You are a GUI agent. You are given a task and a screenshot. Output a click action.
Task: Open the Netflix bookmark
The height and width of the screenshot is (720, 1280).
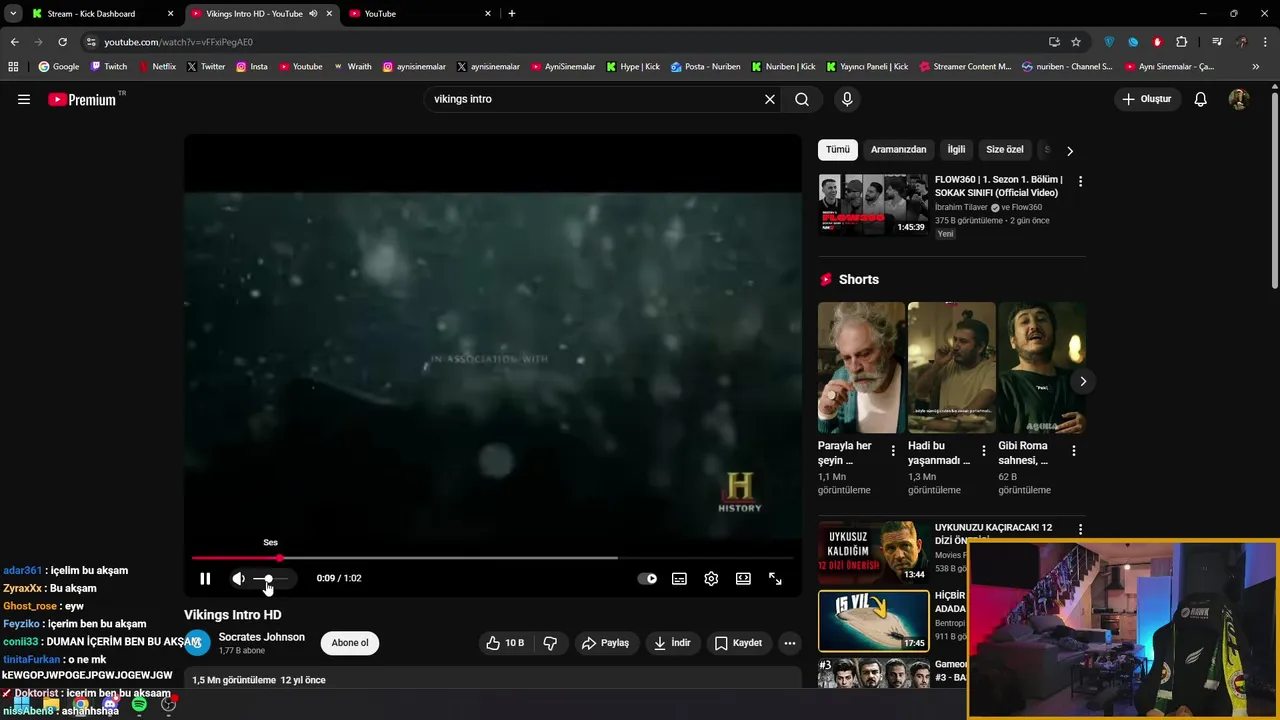click(156, 67)
